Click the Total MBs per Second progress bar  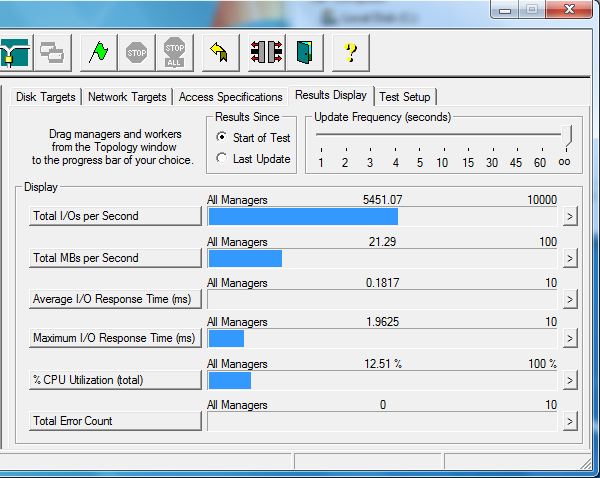coord(382,259)
